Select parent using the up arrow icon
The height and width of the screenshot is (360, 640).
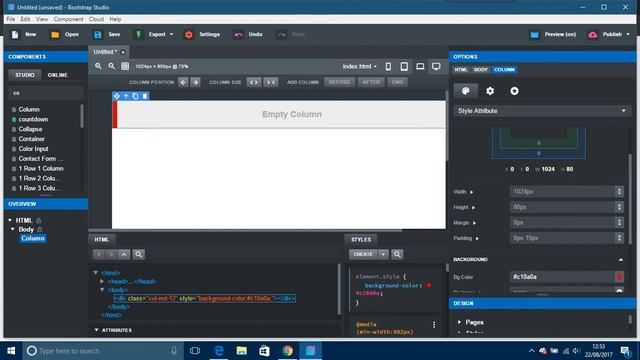[126, 96]
